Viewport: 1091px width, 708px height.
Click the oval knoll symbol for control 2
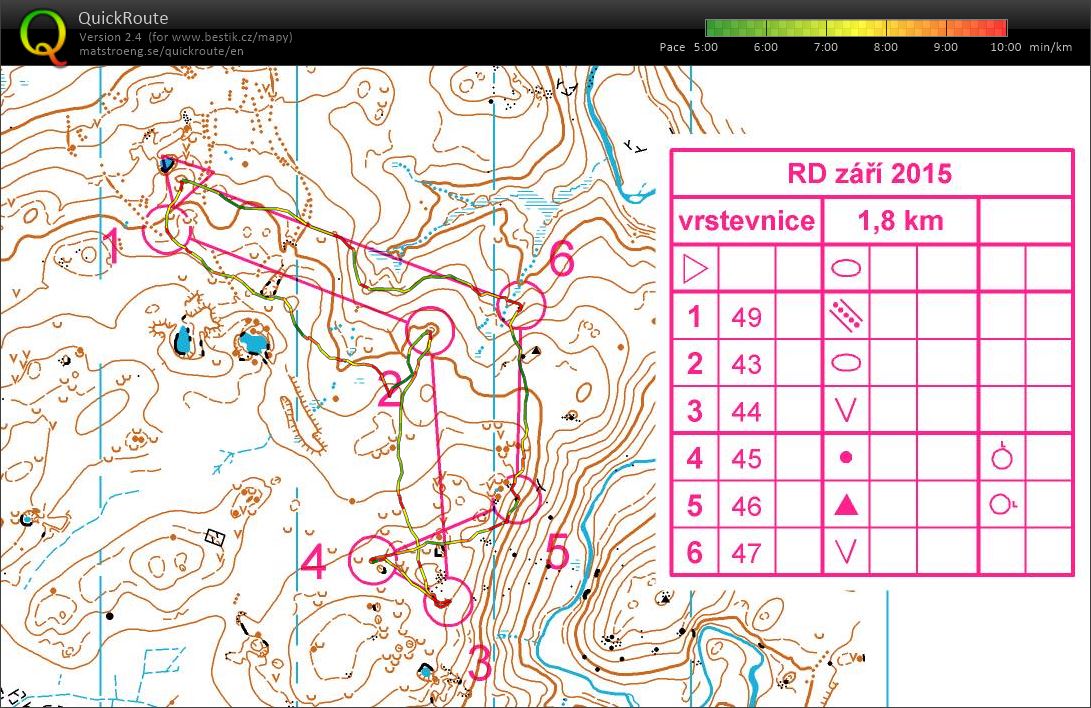click(x=846, y=362)
